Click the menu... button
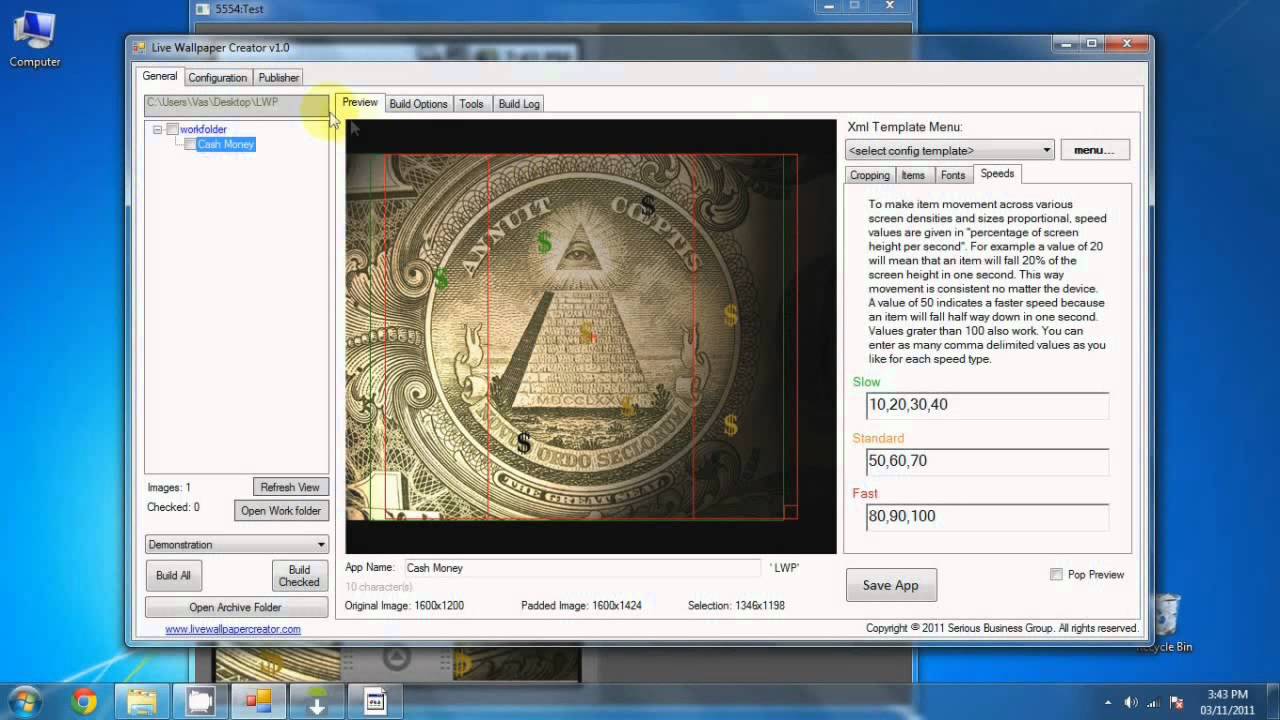Image resolution: width=1280 pixels, height=720 pixels. [1094, 150]
